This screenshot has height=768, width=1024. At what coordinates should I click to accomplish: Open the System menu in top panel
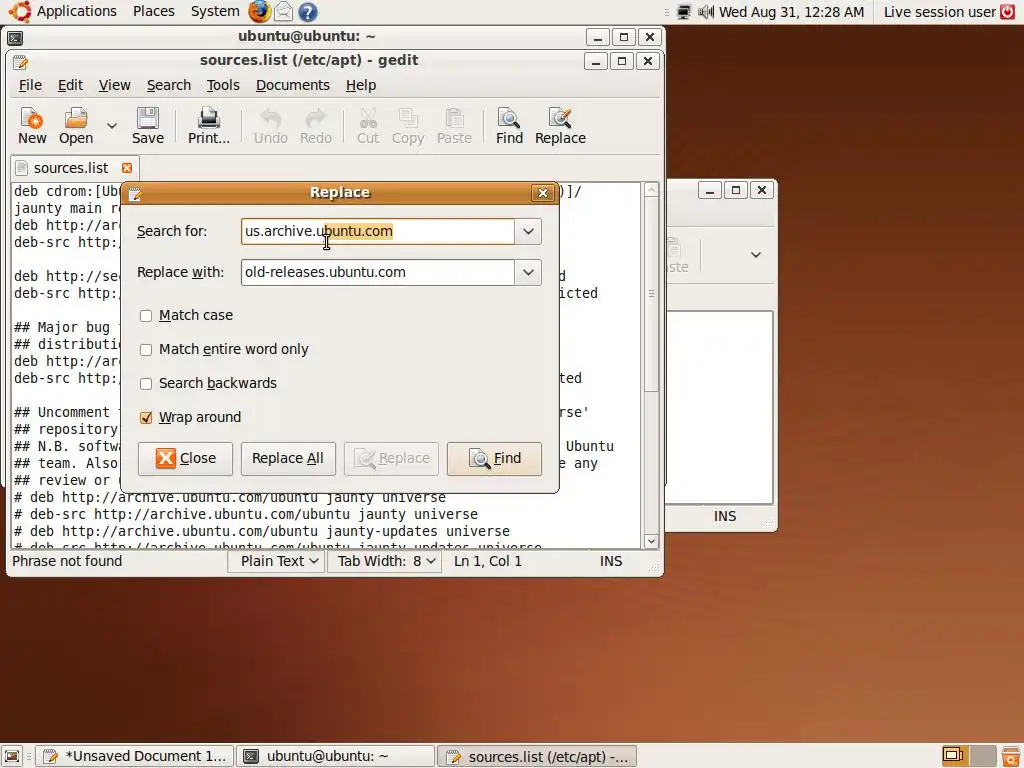(x=215, y=11)
